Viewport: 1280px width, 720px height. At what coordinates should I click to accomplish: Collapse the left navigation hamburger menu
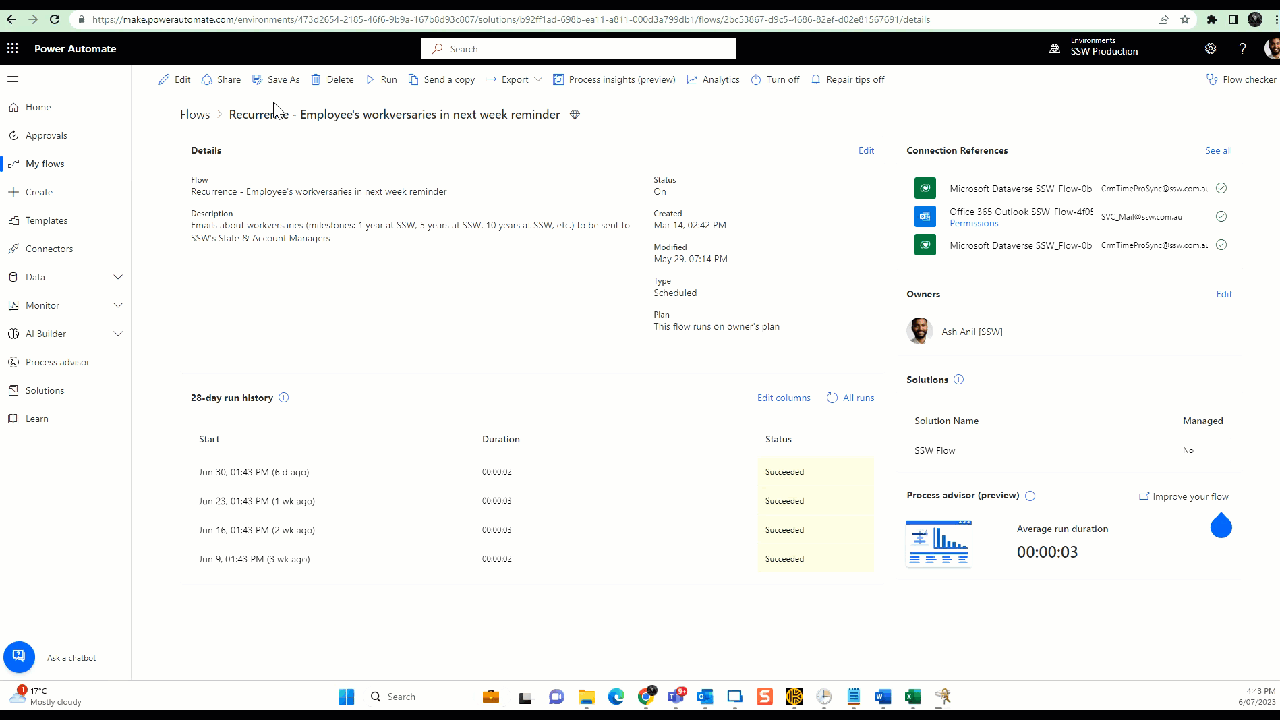click(13, 79)
